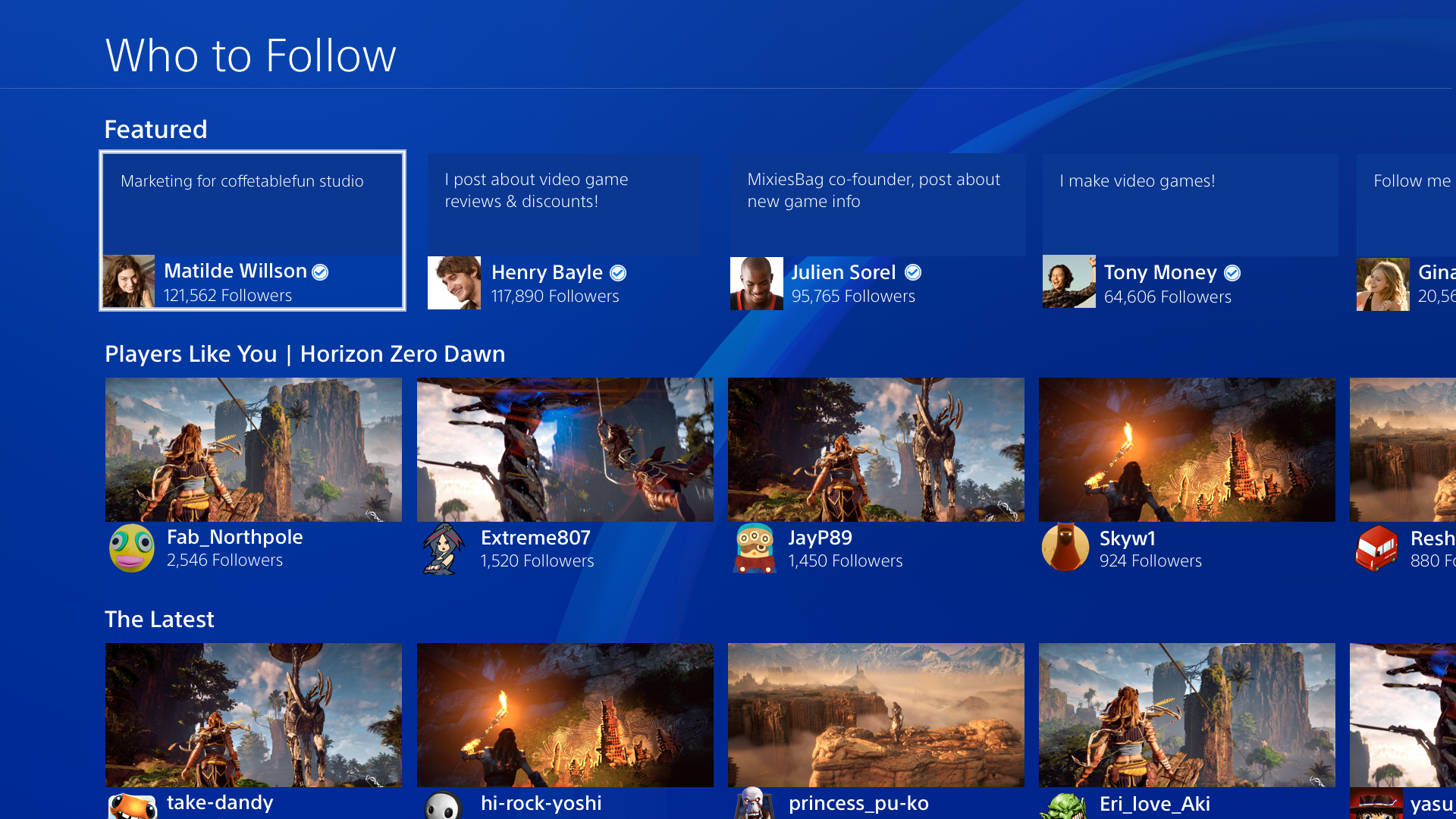Click Tony Money's profile photo
This screenshot has width=1456, height=819.
coord(1068,281)
